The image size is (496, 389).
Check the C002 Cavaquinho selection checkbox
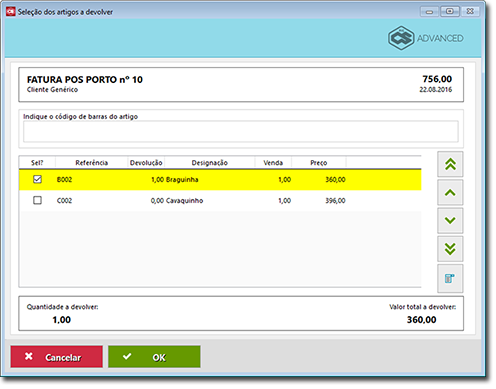pos(37,200)
